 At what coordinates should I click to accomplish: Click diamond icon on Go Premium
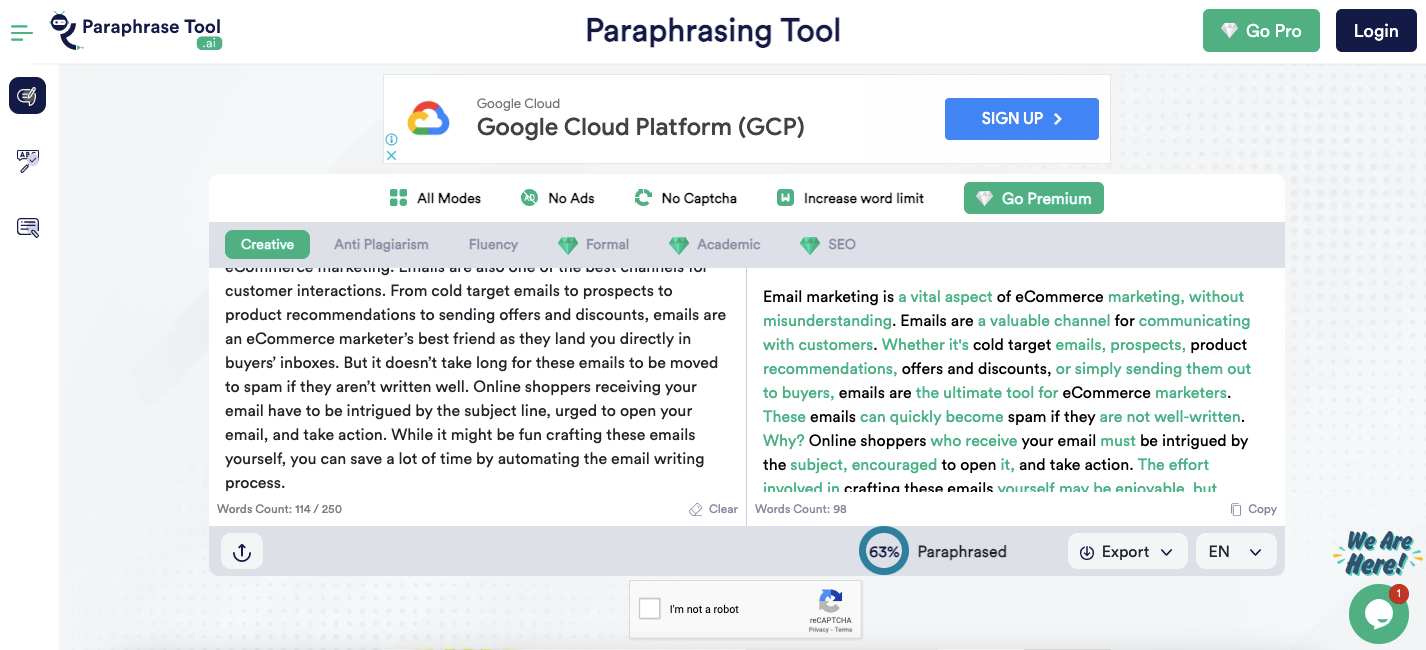point(984,198)
